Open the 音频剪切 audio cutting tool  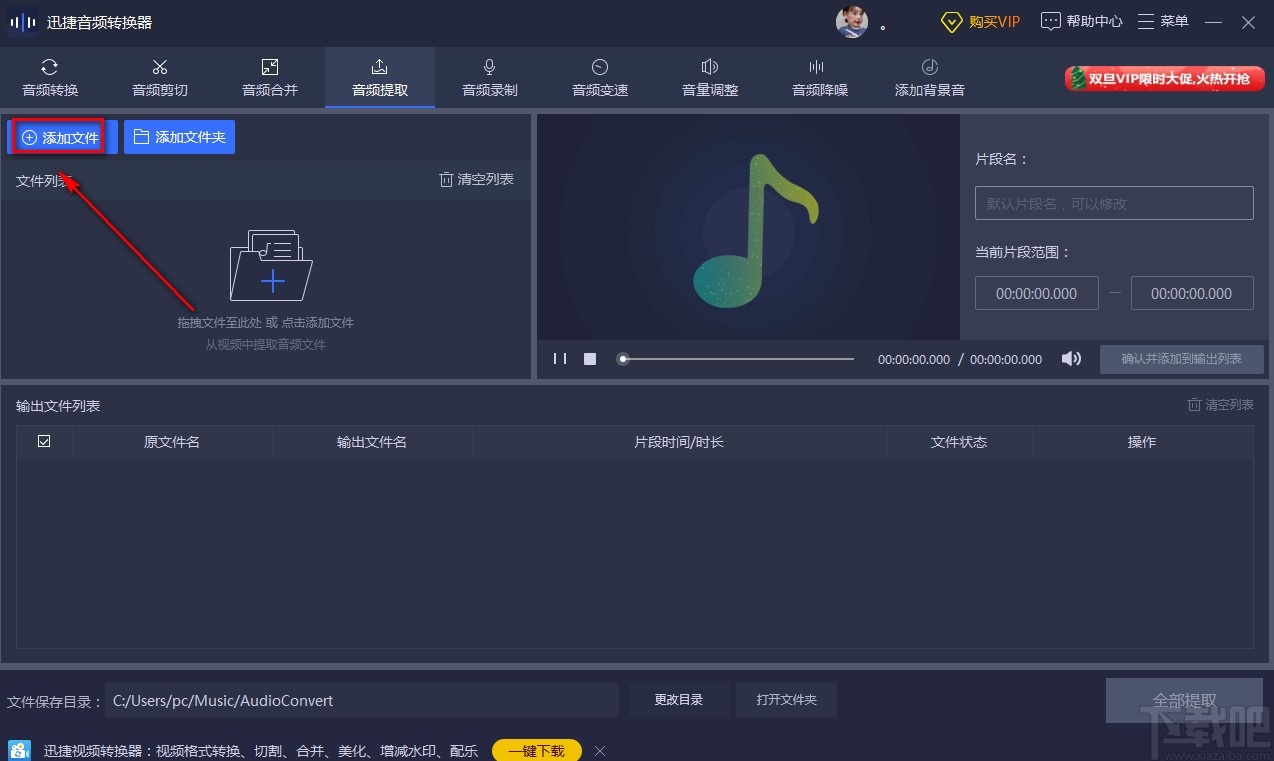(159, 77)
